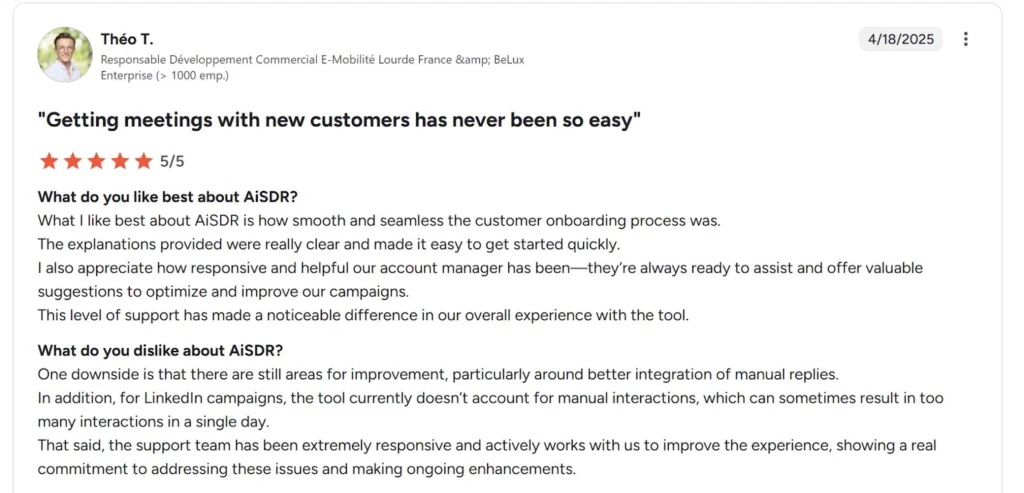Click "What do you like best about AiSDR?" heading

(x=168, y=196)
